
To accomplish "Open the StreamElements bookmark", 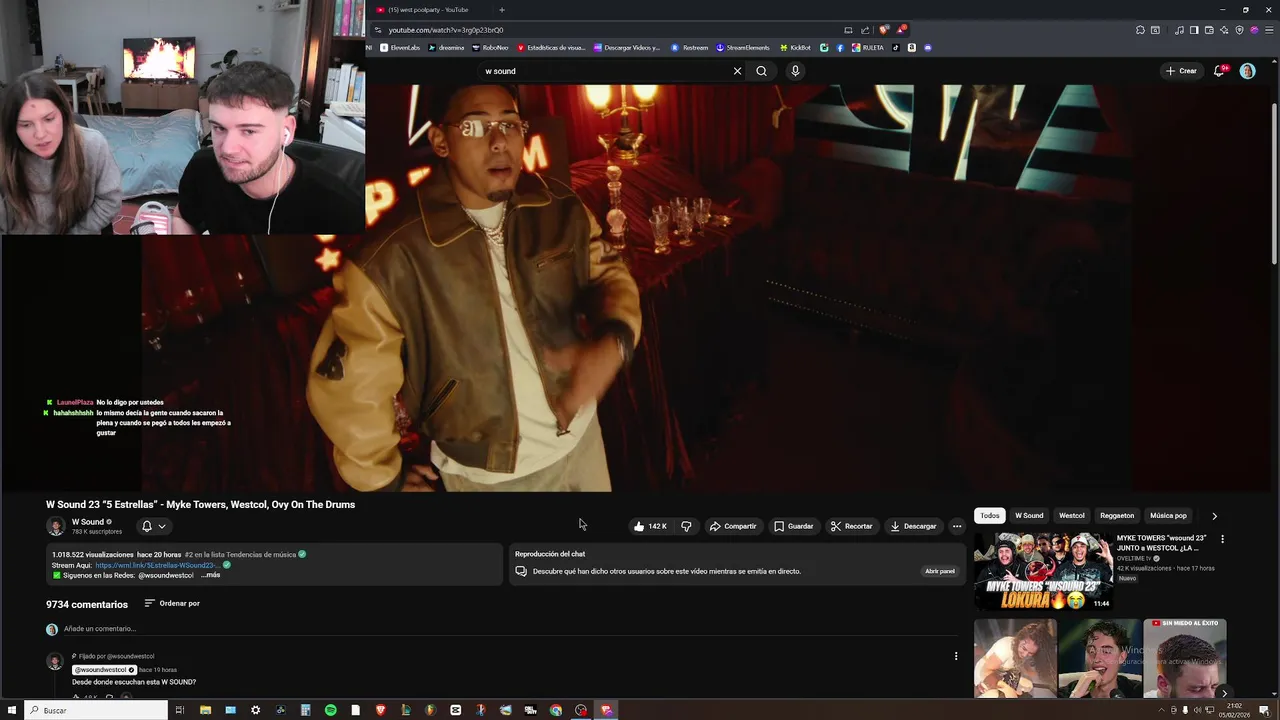I will (743, 47).
